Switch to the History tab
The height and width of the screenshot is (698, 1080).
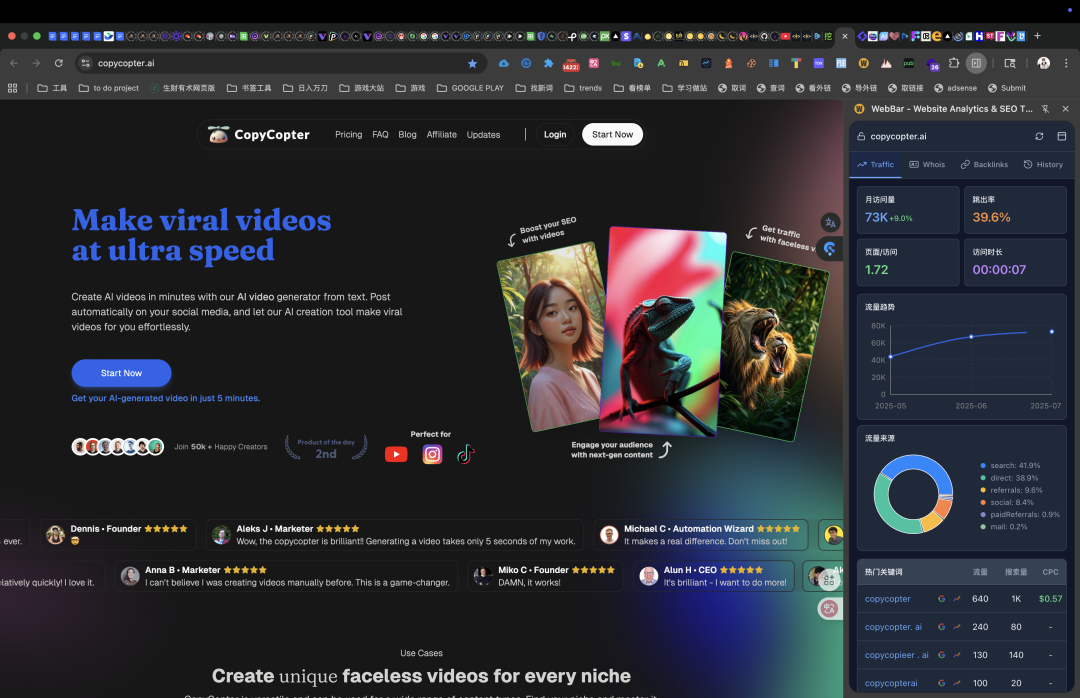1043,165
